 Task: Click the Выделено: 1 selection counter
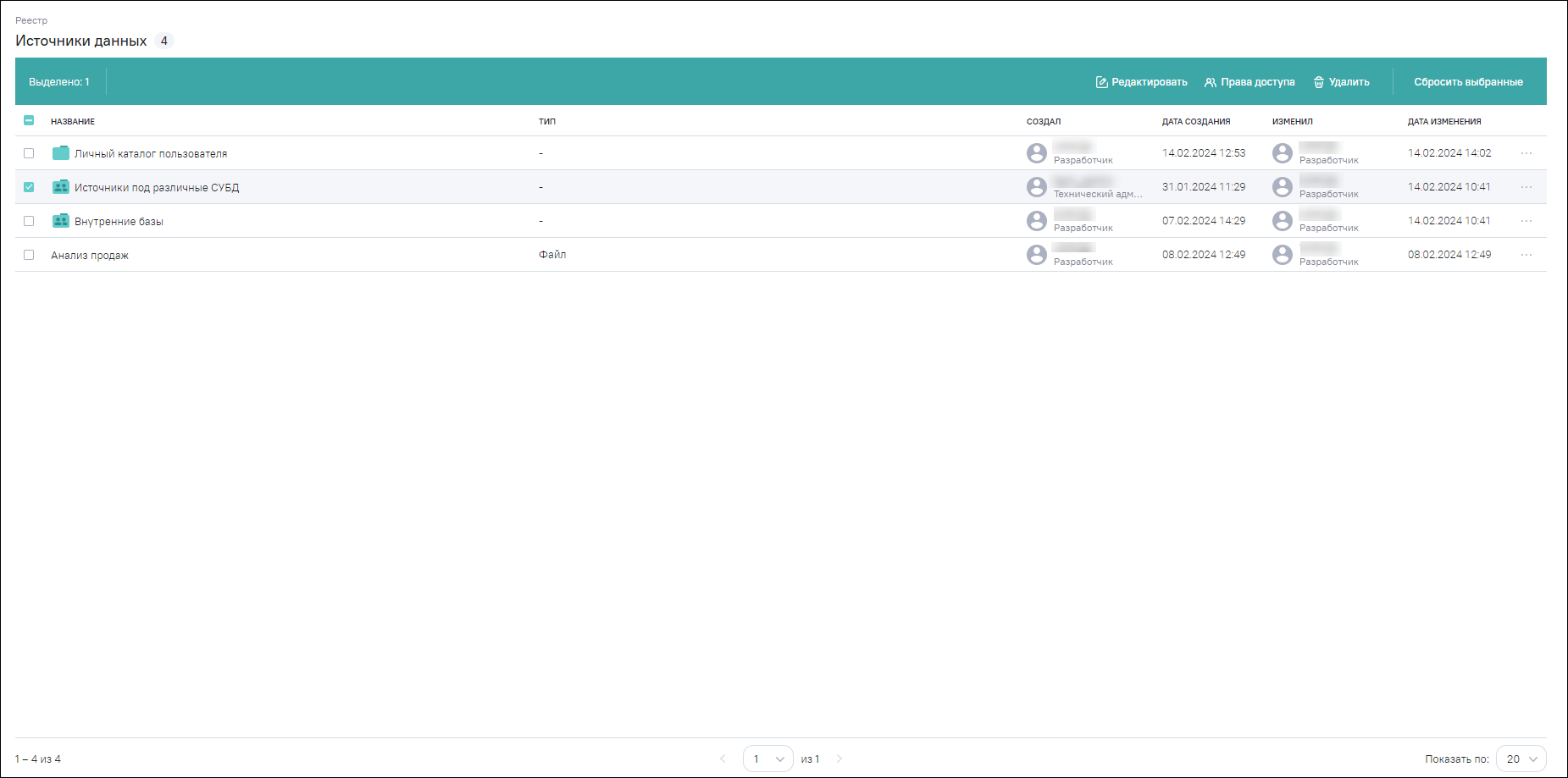pyautogui.click(x=59, y=82)
